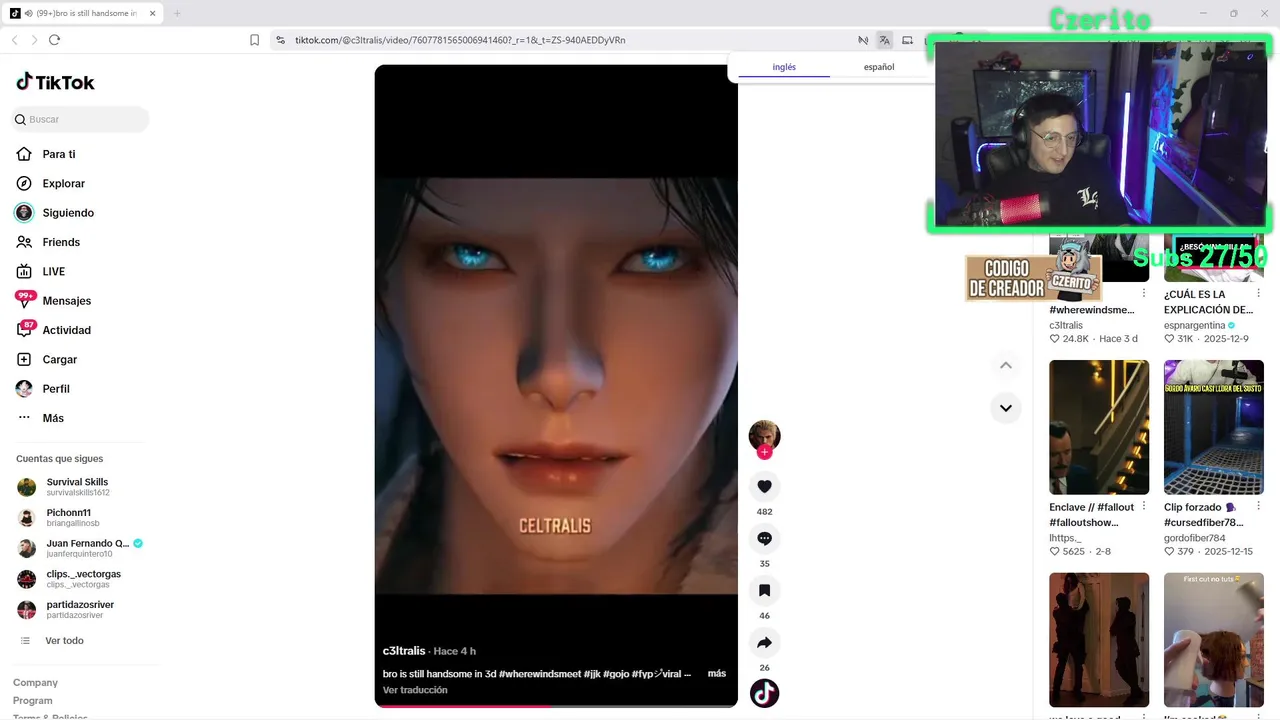Expand the Más options menu
This screenshot has height=720, width=1280.
pyautogui.click(x=41, y=418)
